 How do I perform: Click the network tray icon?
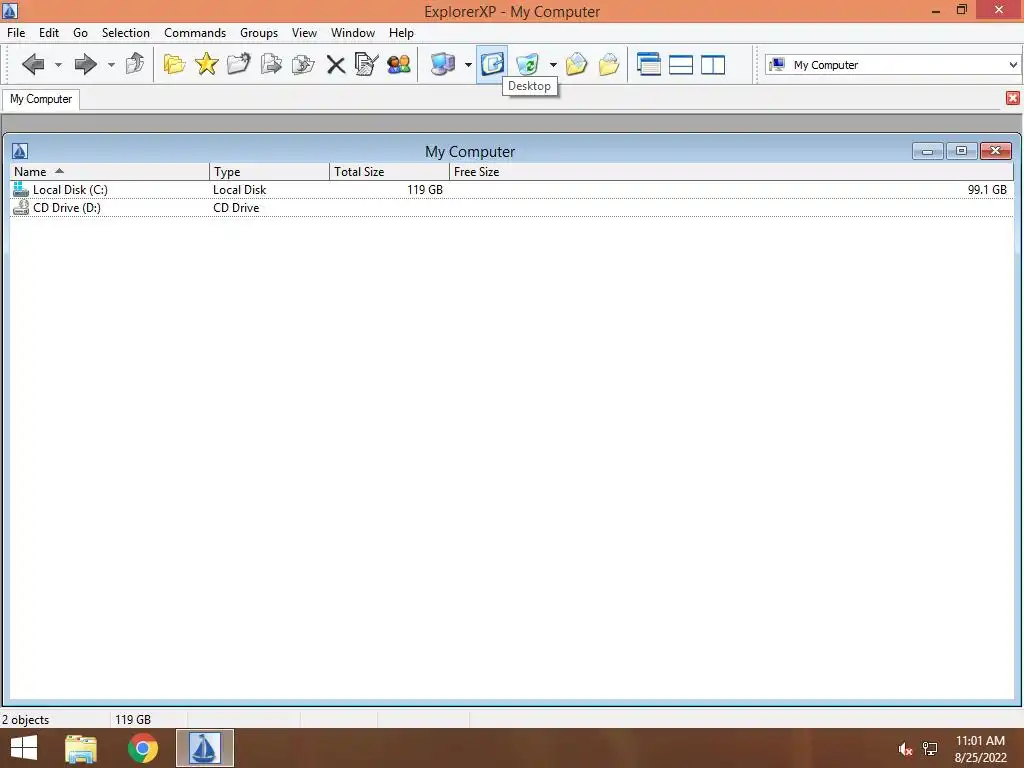(930, 749)
